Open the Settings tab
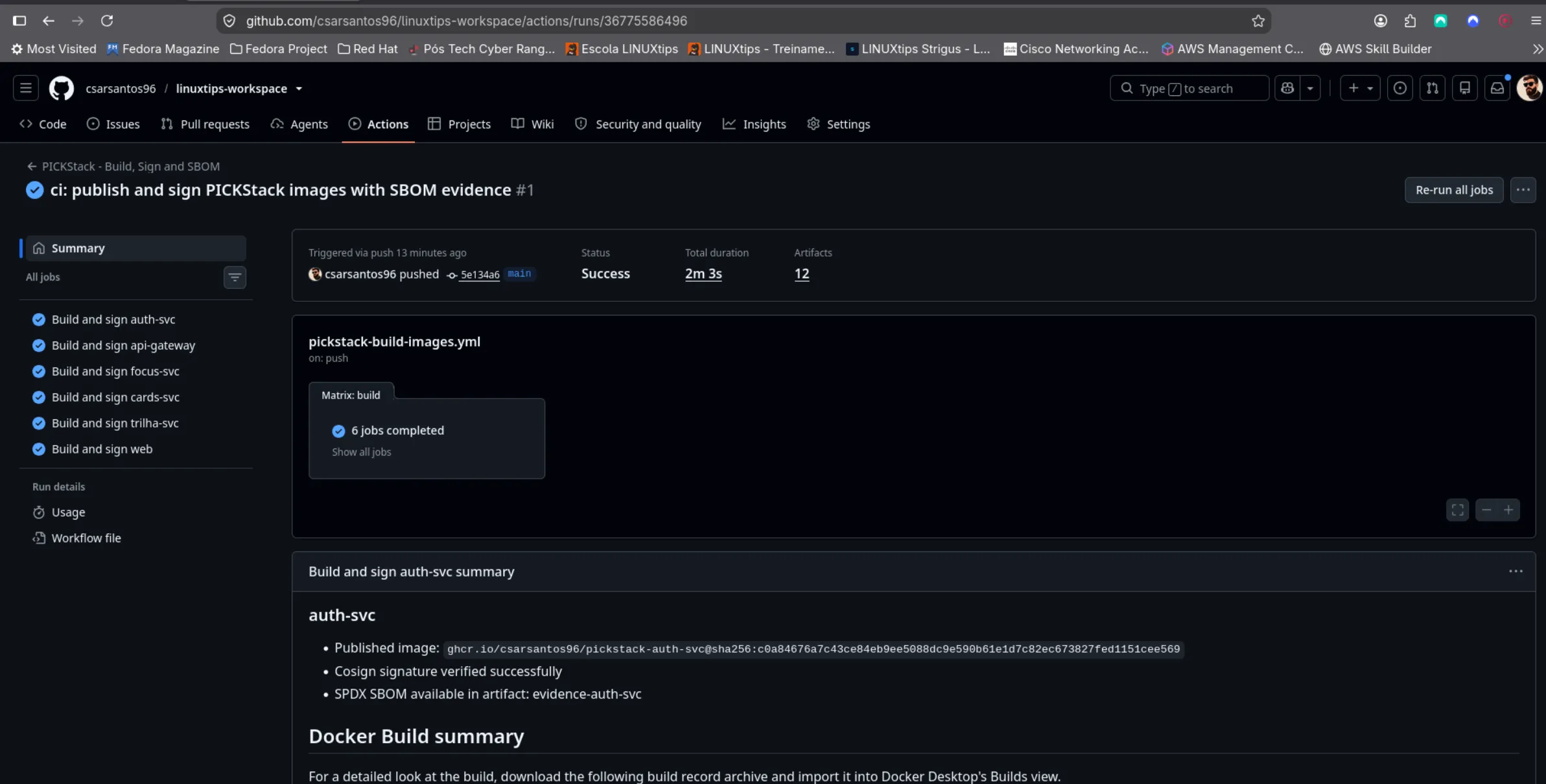Image resolution: width=1546 pixels, height=784 pixels. tap(839, 124)
